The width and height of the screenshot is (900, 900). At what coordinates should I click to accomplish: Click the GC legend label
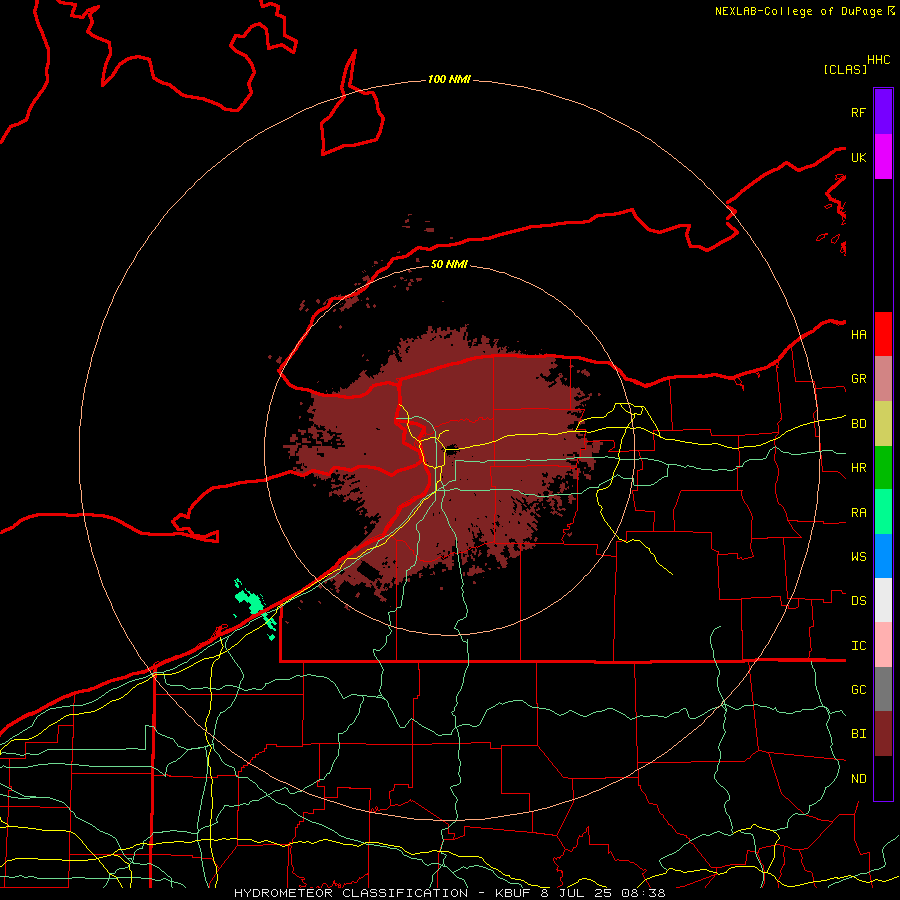(x=858, y=690)
